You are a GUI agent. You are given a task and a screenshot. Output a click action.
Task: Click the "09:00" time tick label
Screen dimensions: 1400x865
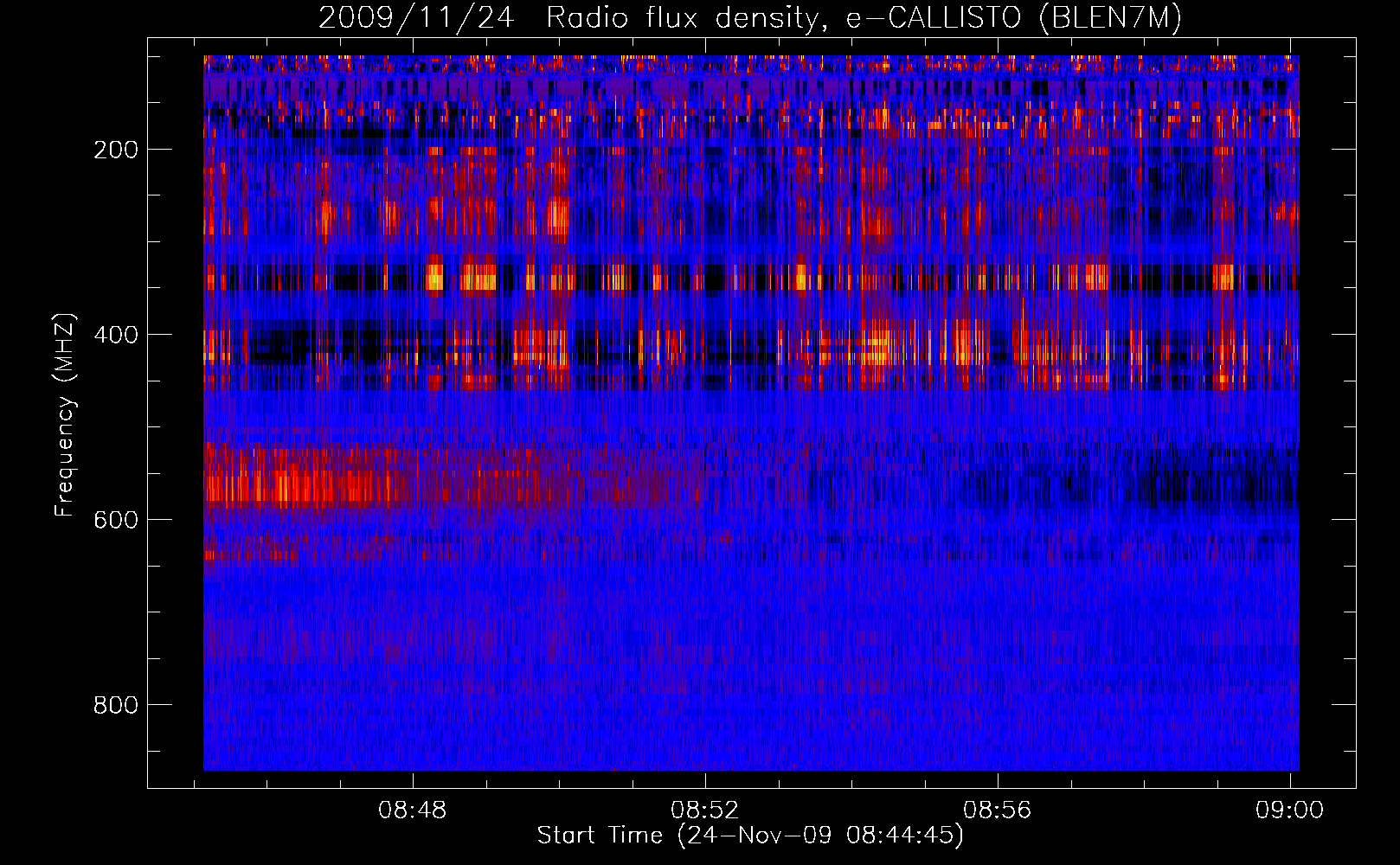[1290, 810]
